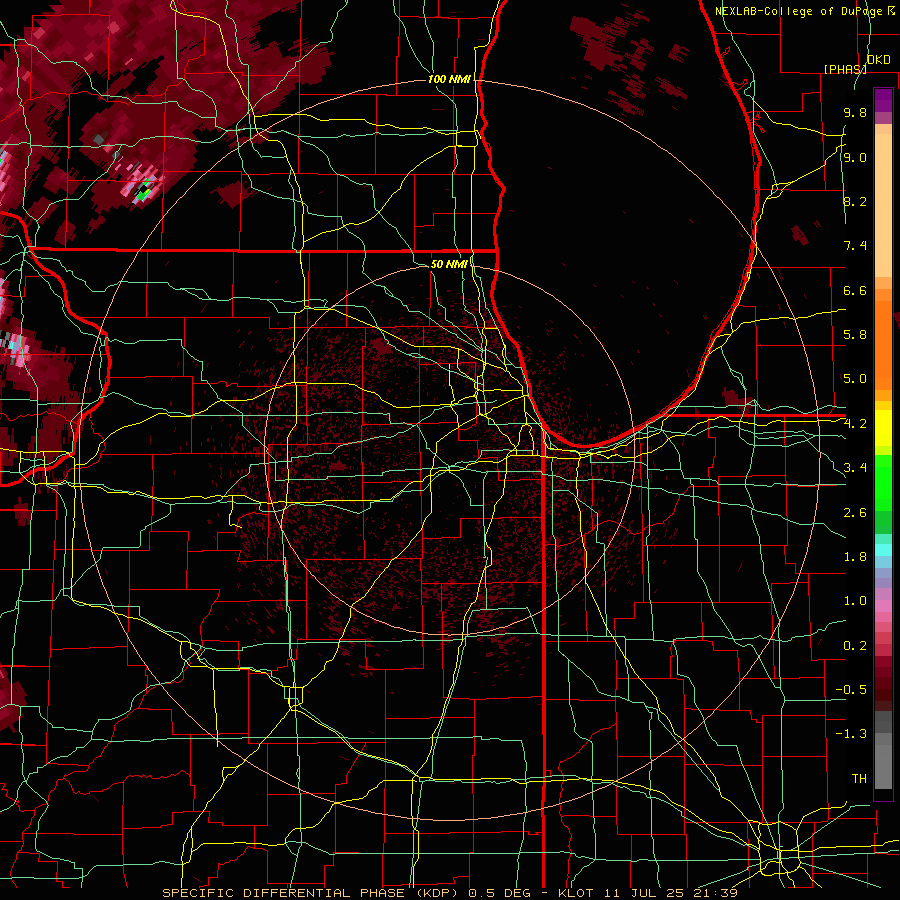The height and width of the screenshot is (900, 900).
Task: Click the 9.8 value on the scale
Action: [855, 112]
